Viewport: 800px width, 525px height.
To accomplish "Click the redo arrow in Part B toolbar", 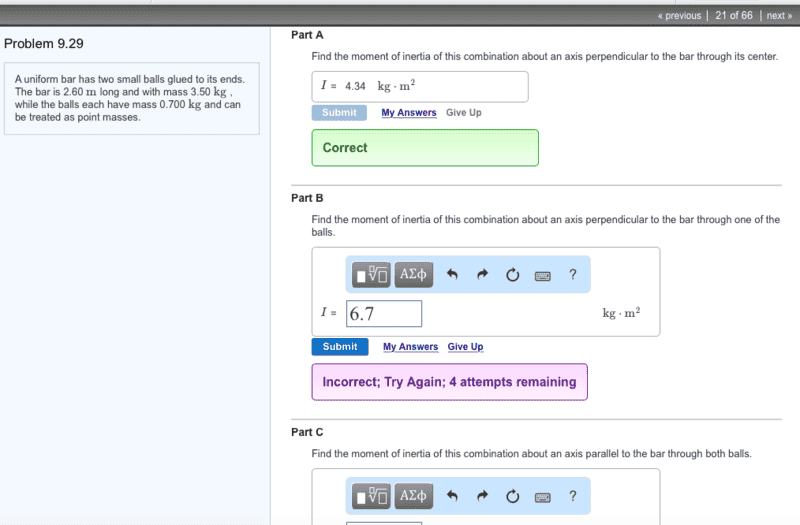I will (482, 275).
